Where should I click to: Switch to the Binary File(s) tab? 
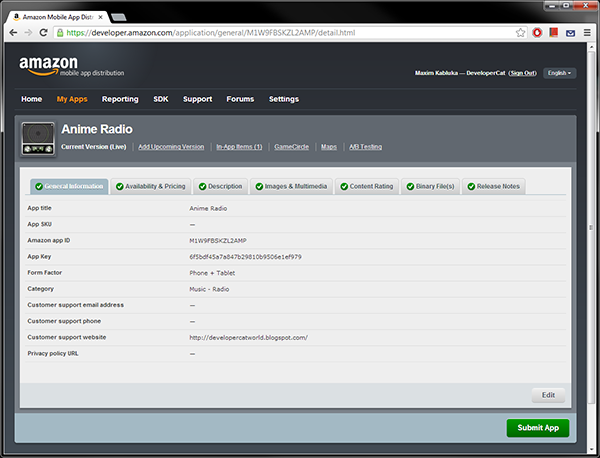[x=430, y=186]
